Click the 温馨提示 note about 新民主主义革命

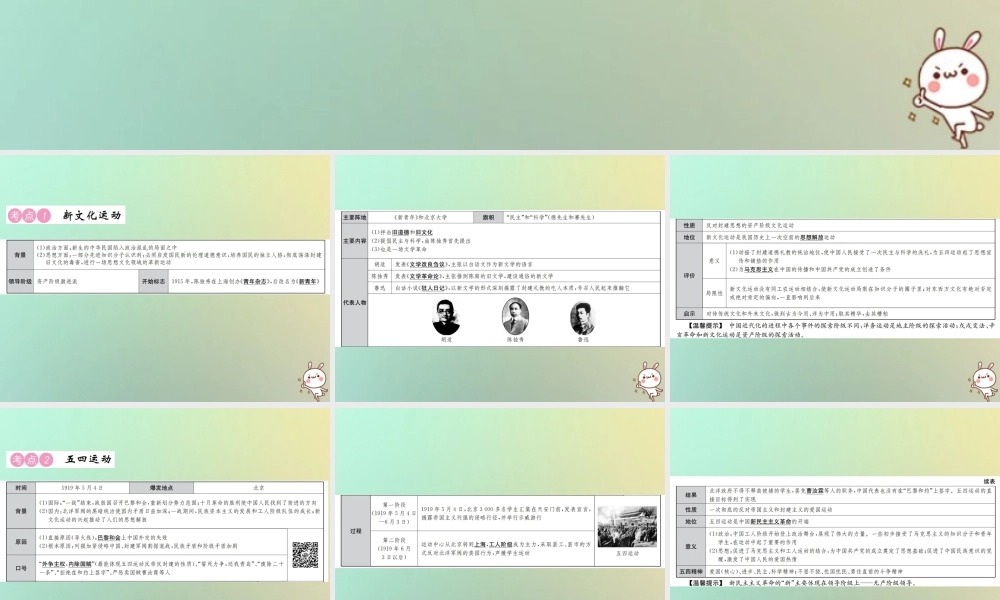coord(802,583)
